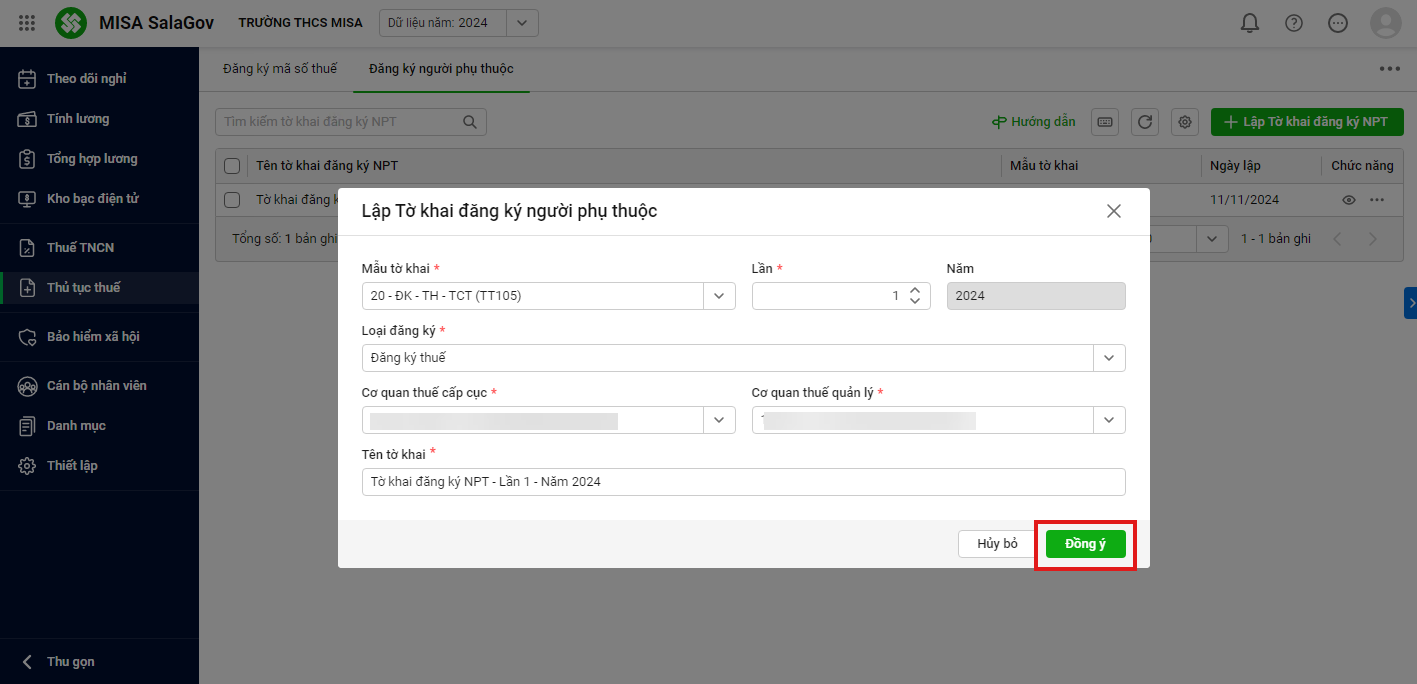Click the Tên tờ khai input field
Viewport: 1417px width, 684px height.
pyautogui.click(x=743, y=482)
